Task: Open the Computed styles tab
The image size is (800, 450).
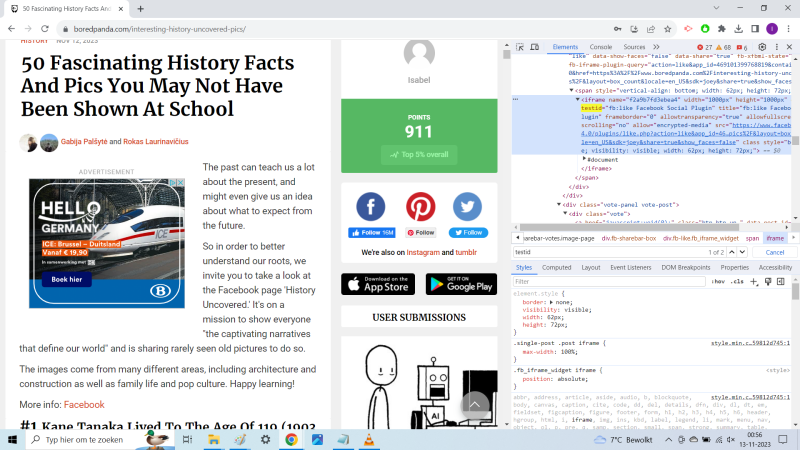Action: click(x=556, y=267)
